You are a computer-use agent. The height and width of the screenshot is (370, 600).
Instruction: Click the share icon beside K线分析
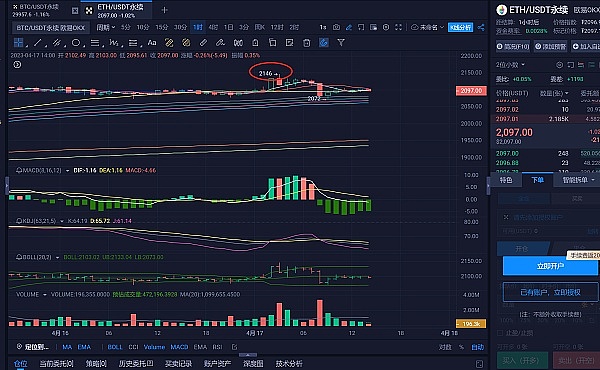click(x=481, y=27)
